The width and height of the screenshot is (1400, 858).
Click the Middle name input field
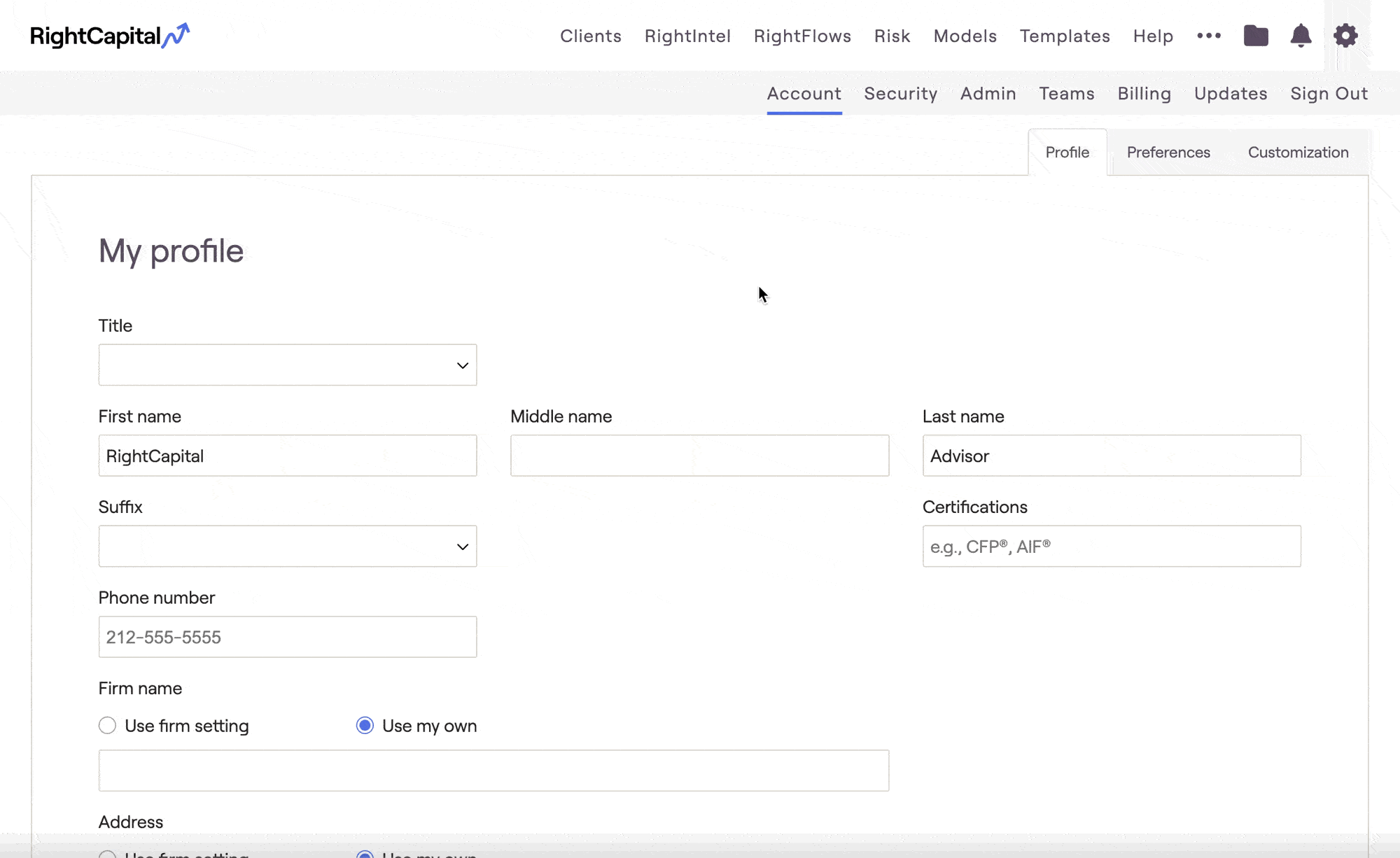coord(699,456)
